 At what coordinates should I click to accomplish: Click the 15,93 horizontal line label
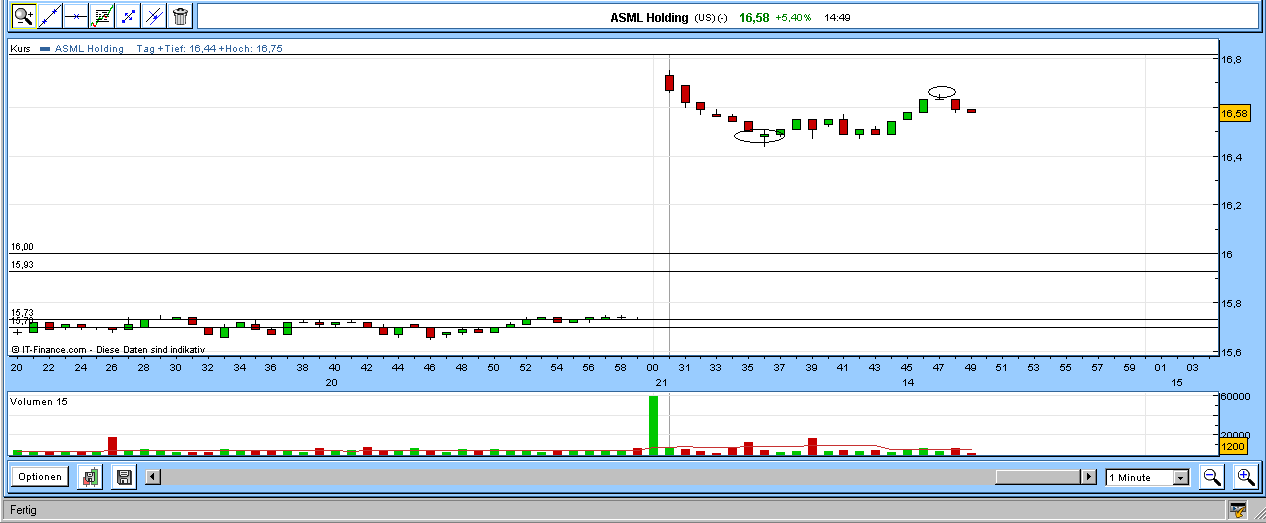pyautogui.click(x=22, y=265)
